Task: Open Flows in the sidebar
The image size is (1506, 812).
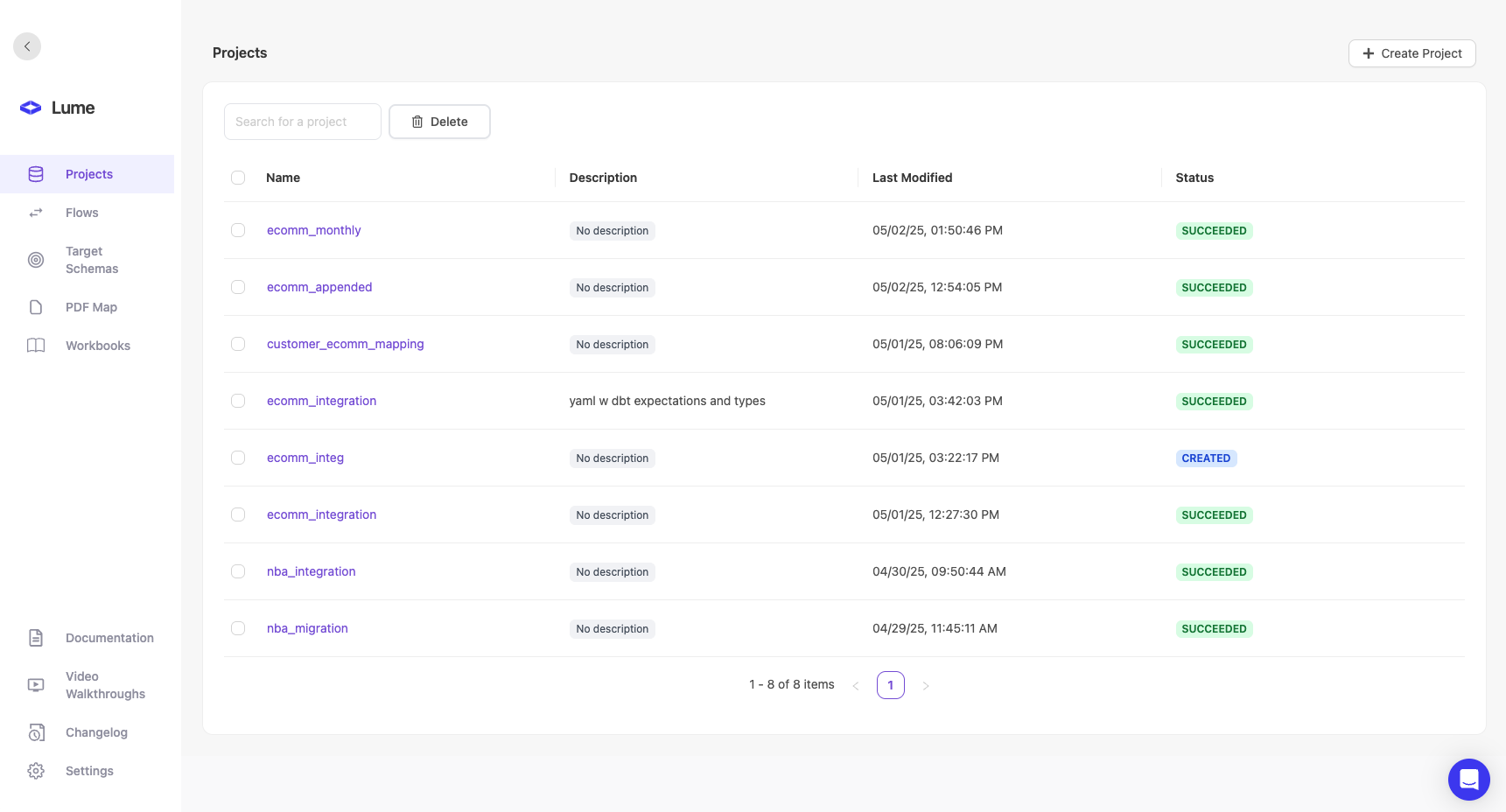Action: click(88, 213)
